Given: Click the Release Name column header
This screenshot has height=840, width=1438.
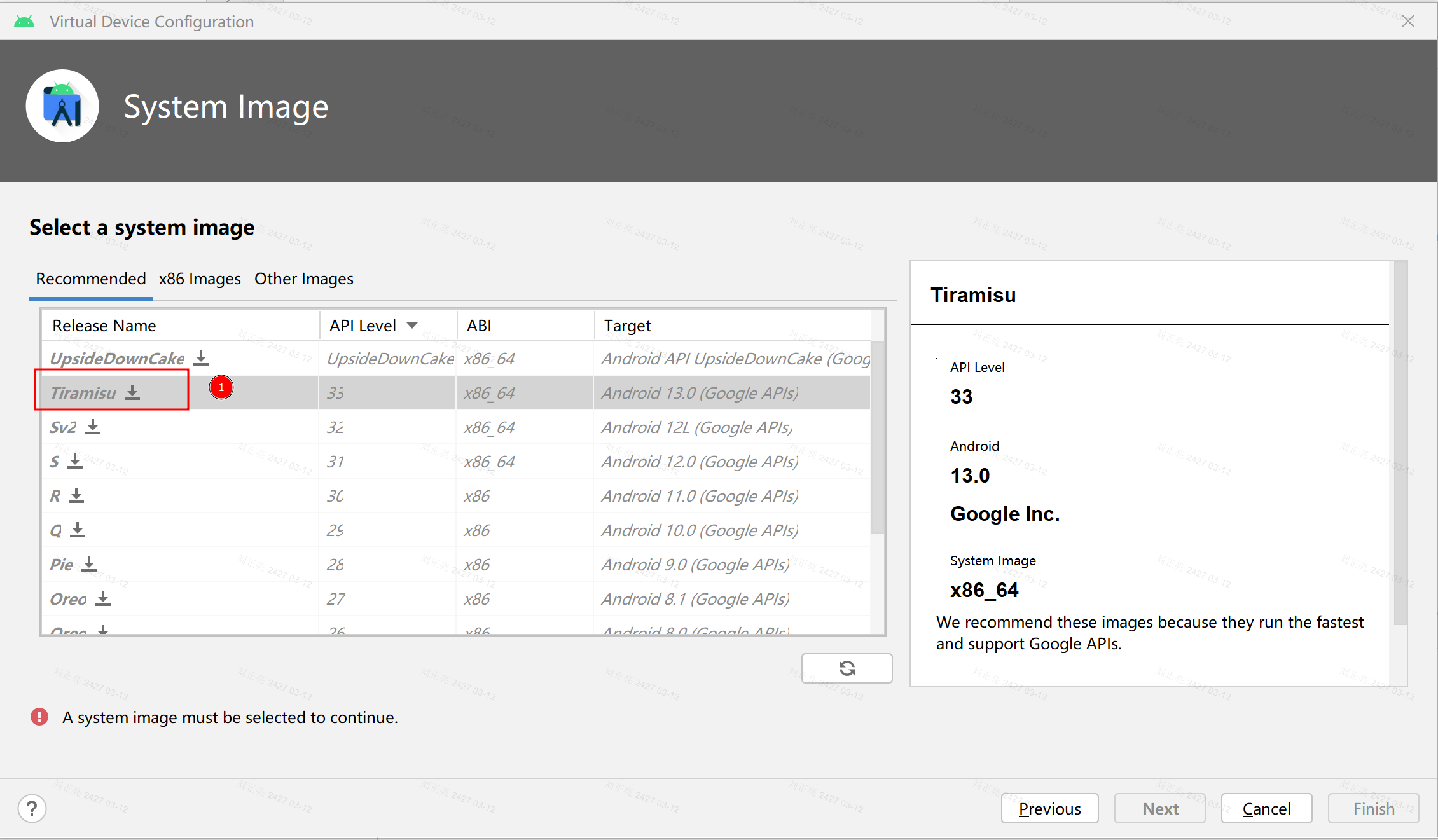Looking at the screenshot, I should pyautogui.click(x=181, y=326).
